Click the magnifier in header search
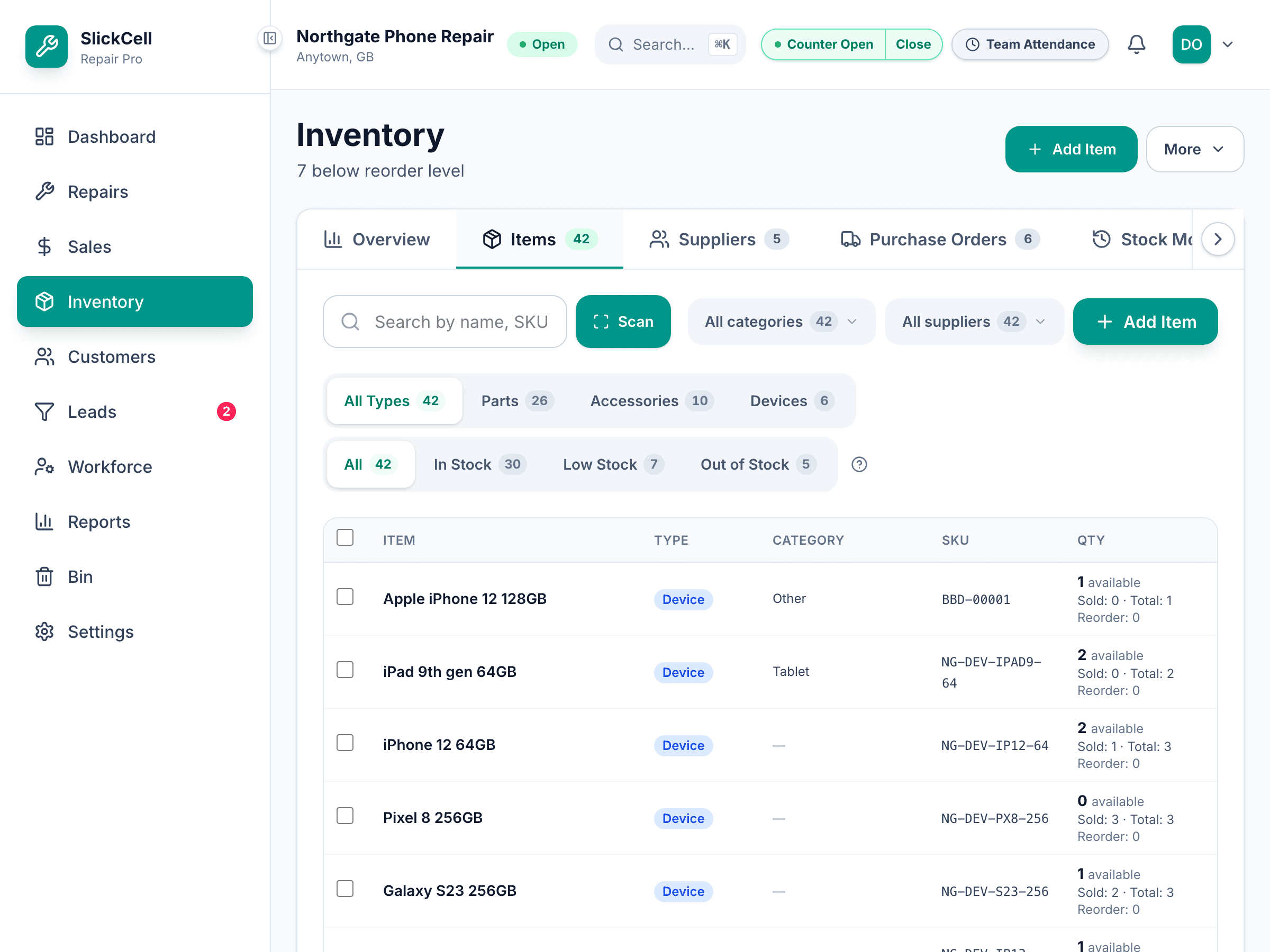1270x952 pixels. (x=615, y=44)
